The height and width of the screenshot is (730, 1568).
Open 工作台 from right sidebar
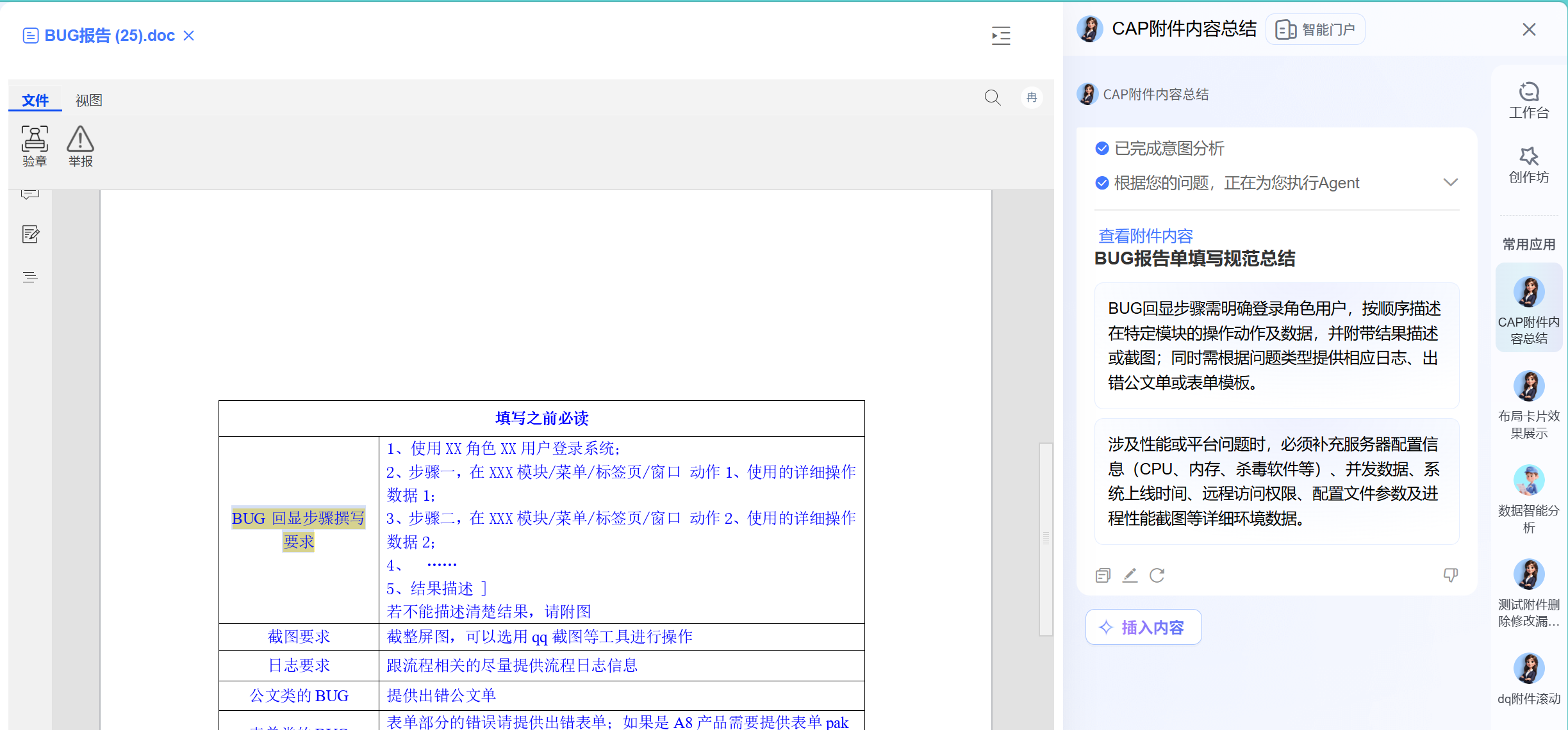(1528, 101)
